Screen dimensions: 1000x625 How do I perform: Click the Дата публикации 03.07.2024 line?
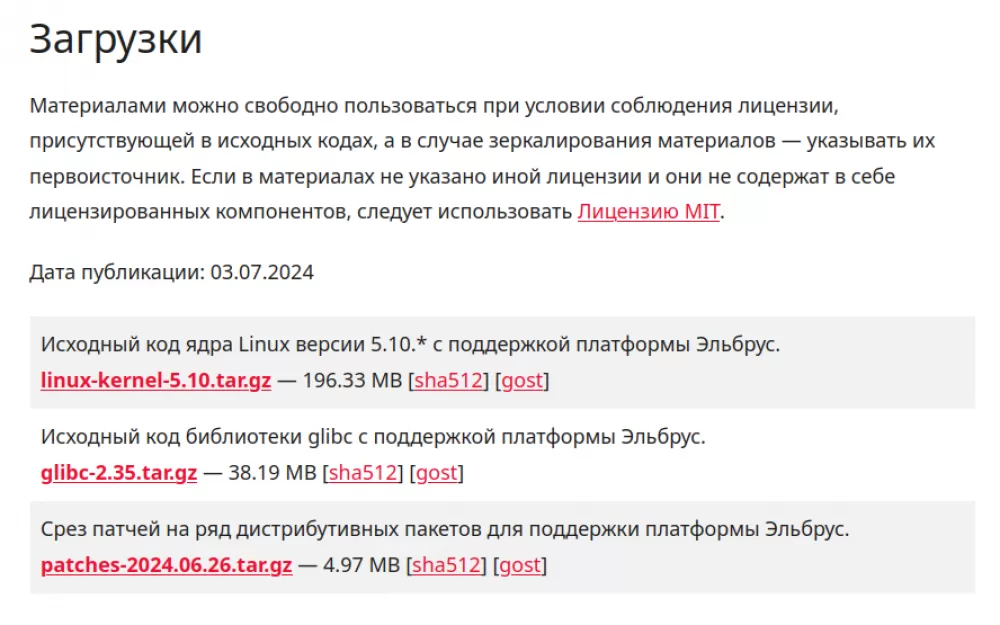(172, 272)
